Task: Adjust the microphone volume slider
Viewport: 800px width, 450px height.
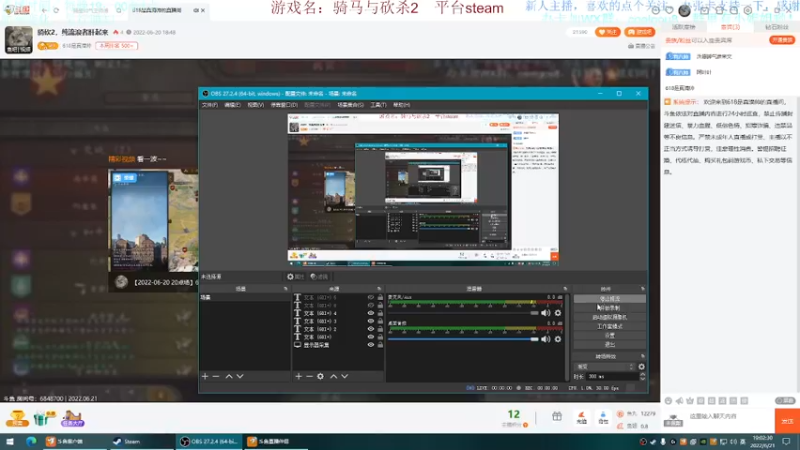Action: pos(463,313)
